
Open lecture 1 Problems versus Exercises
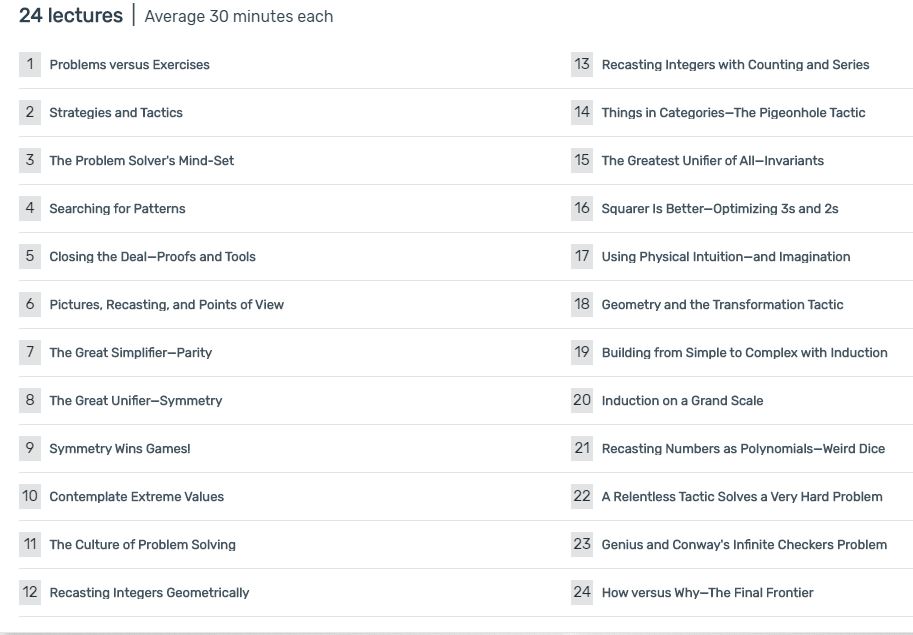pyautogui.click(x=129, y=65)
